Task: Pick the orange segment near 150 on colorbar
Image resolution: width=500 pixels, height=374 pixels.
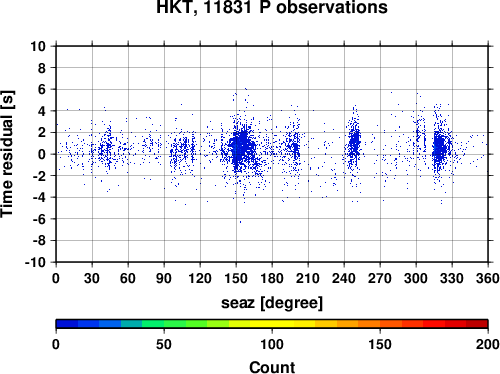Action: click(380, 324)
